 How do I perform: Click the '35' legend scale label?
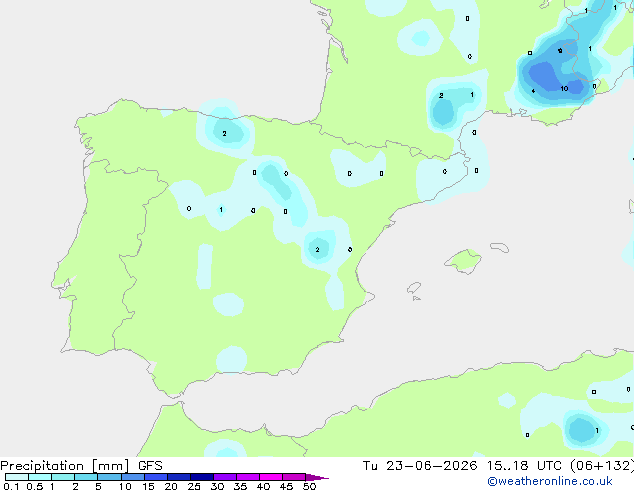[240, 486]
